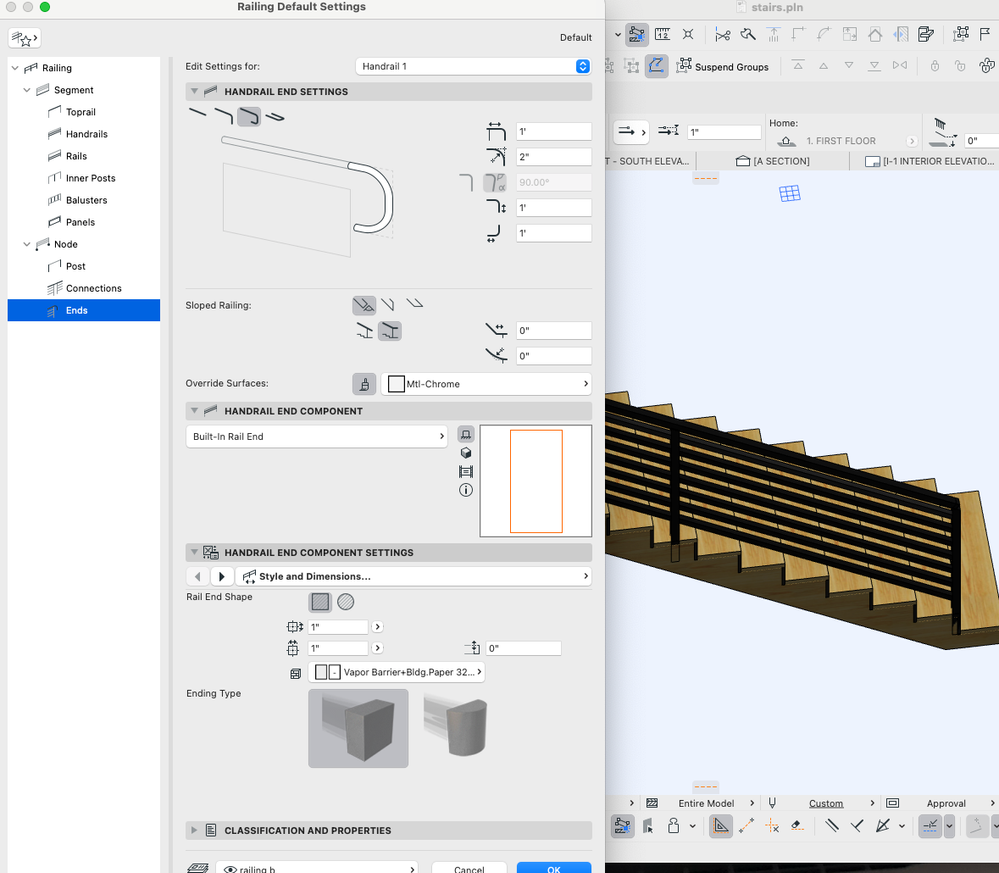The height and width of the screenshot is (873, 999).
Task: Click the Cancel button
Action: coord(469,868)
